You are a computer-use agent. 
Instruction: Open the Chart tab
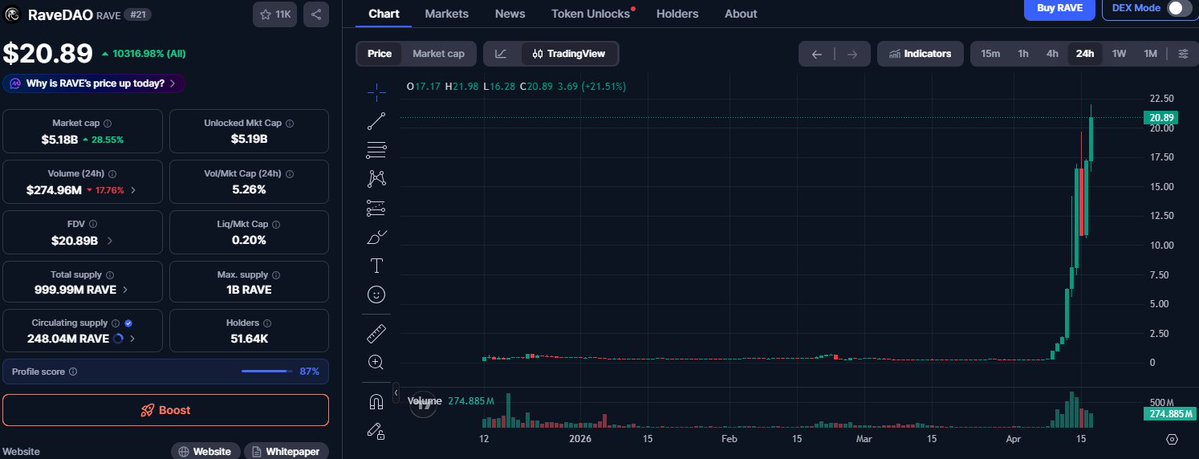(384, 14)
